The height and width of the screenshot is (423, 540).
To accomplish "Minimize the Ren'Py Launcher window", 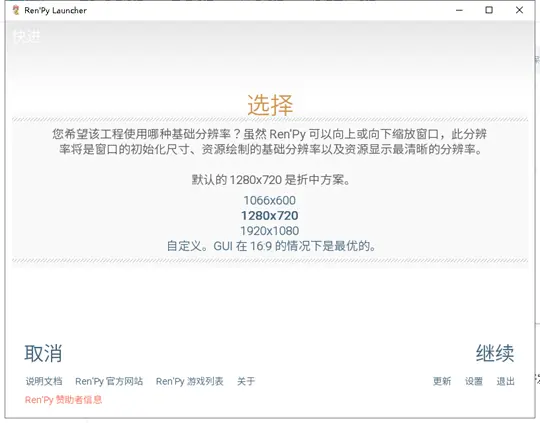I will (459, 10).
